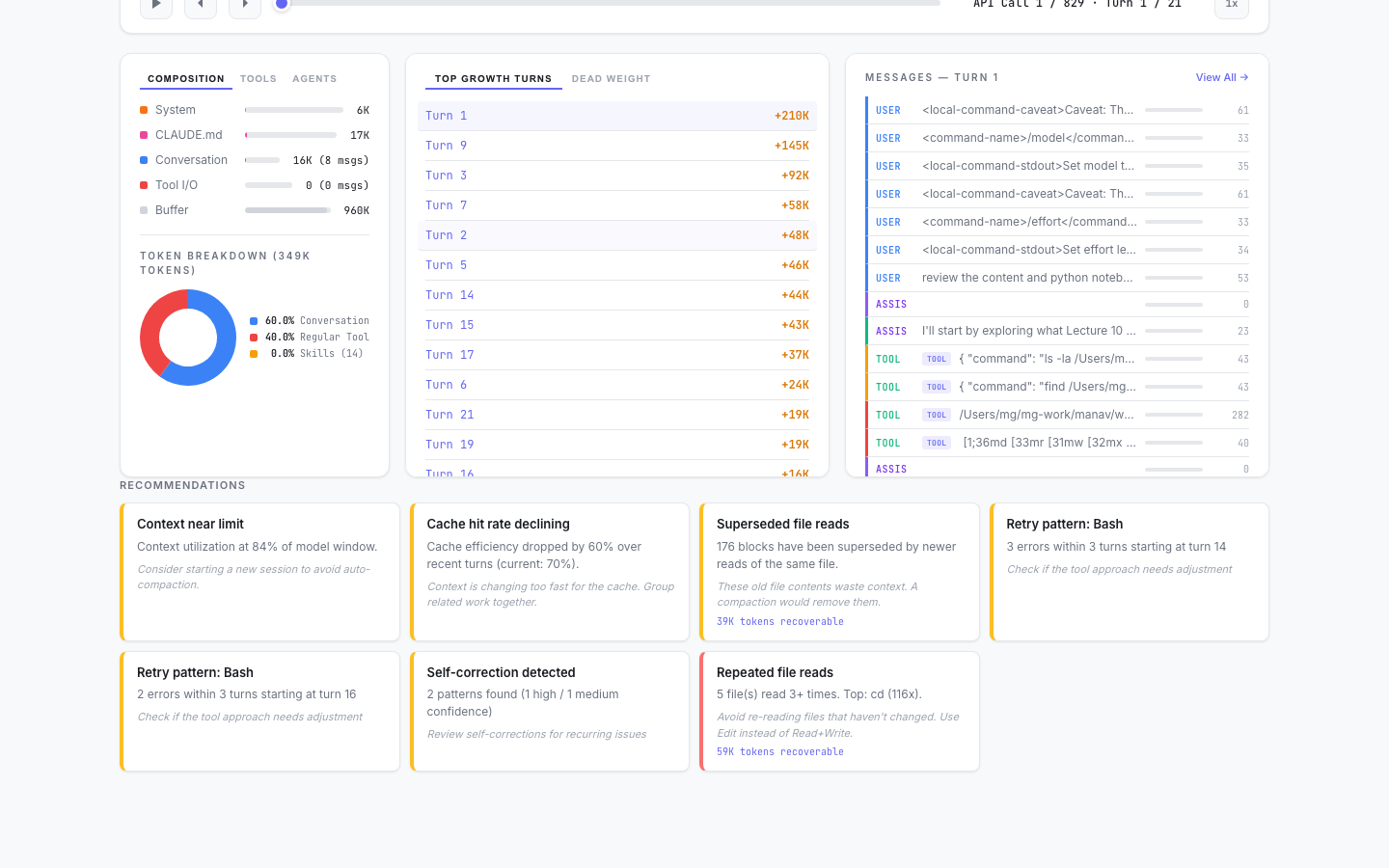
Task: Select the Turn 21 growth row
Action: [x=617, y=415]
